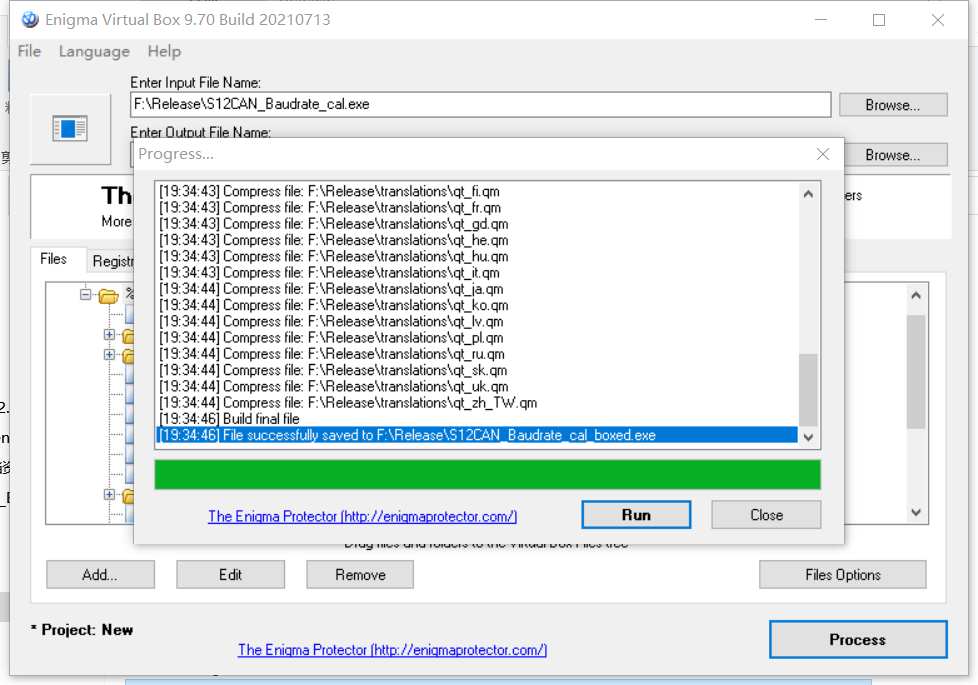The image size is (978, 685).
Task: Select log line for qt_ja.qm
Action: (x=477, y=289)
